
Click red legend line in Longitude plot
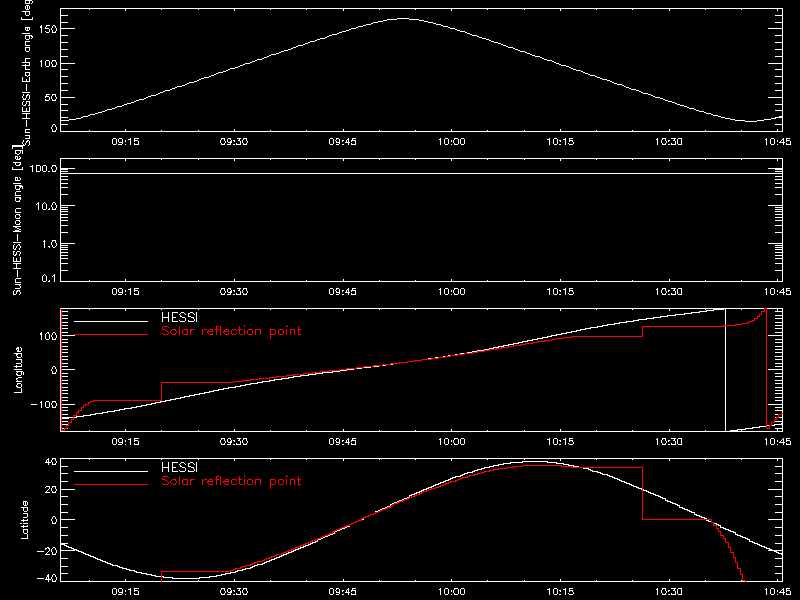point(111,335)
